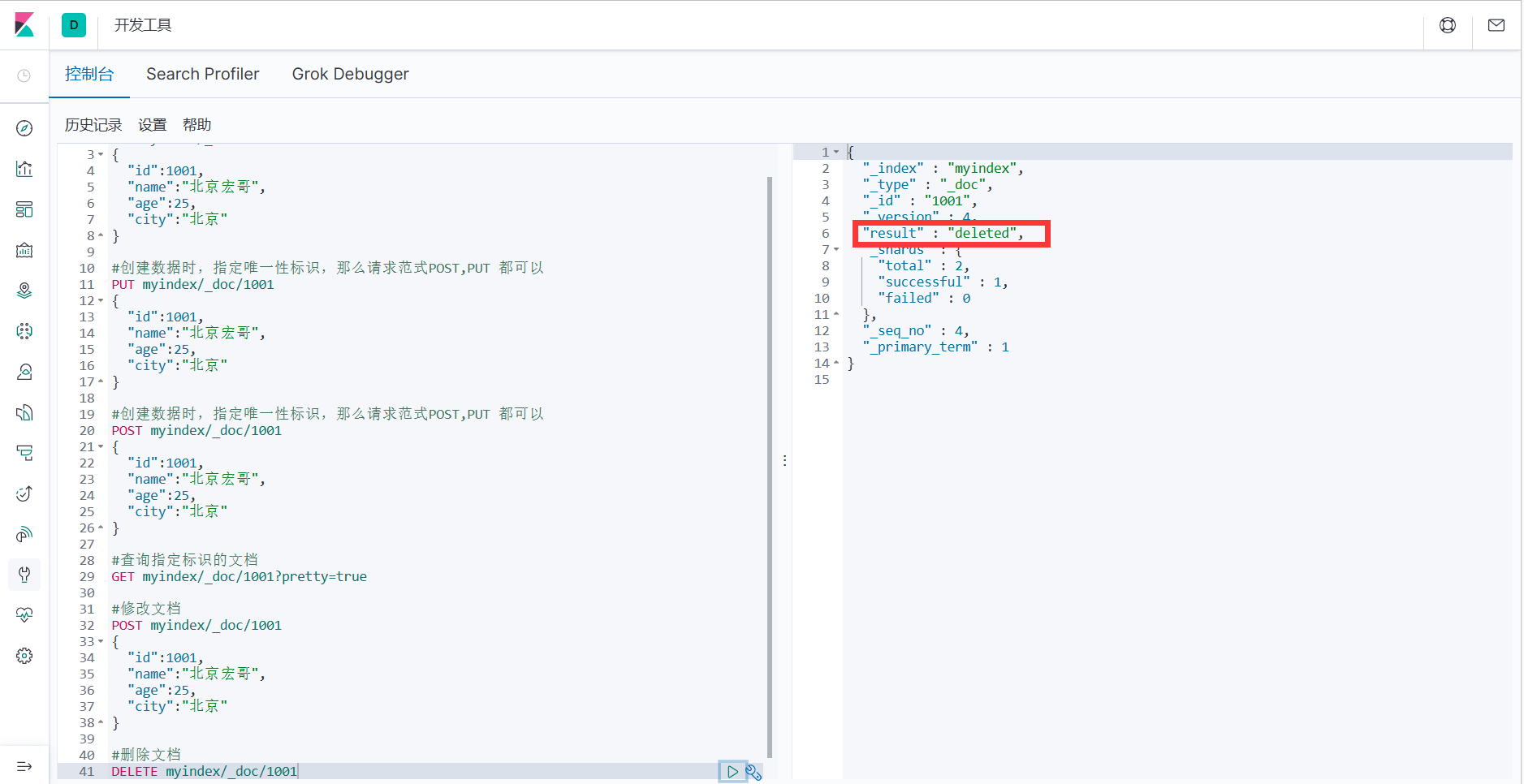1524x784 pixels.
Task: Send request with the play button
Action: 732,772
